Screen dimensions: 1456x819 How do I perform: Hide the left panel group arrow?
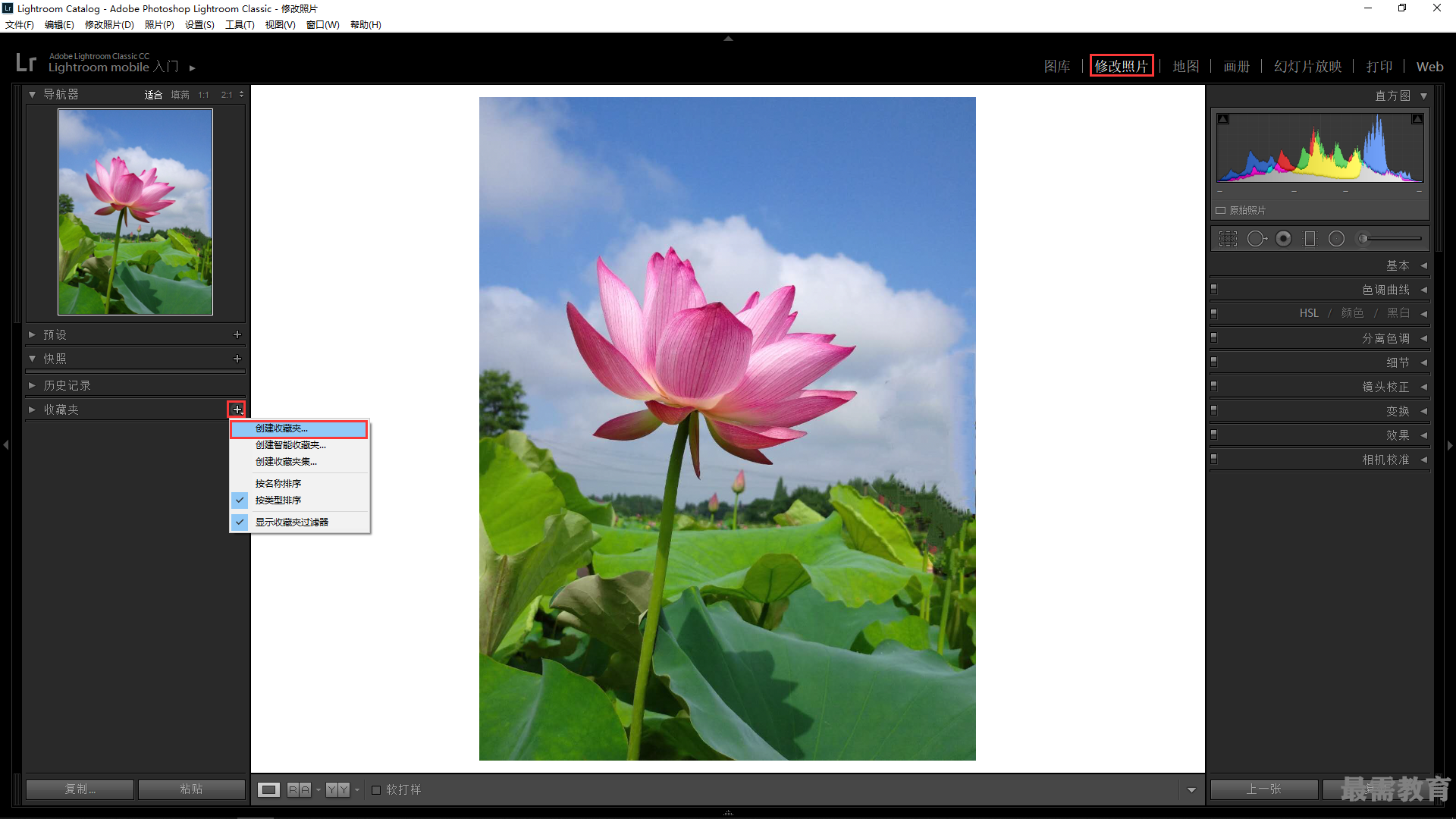[6, 445]
